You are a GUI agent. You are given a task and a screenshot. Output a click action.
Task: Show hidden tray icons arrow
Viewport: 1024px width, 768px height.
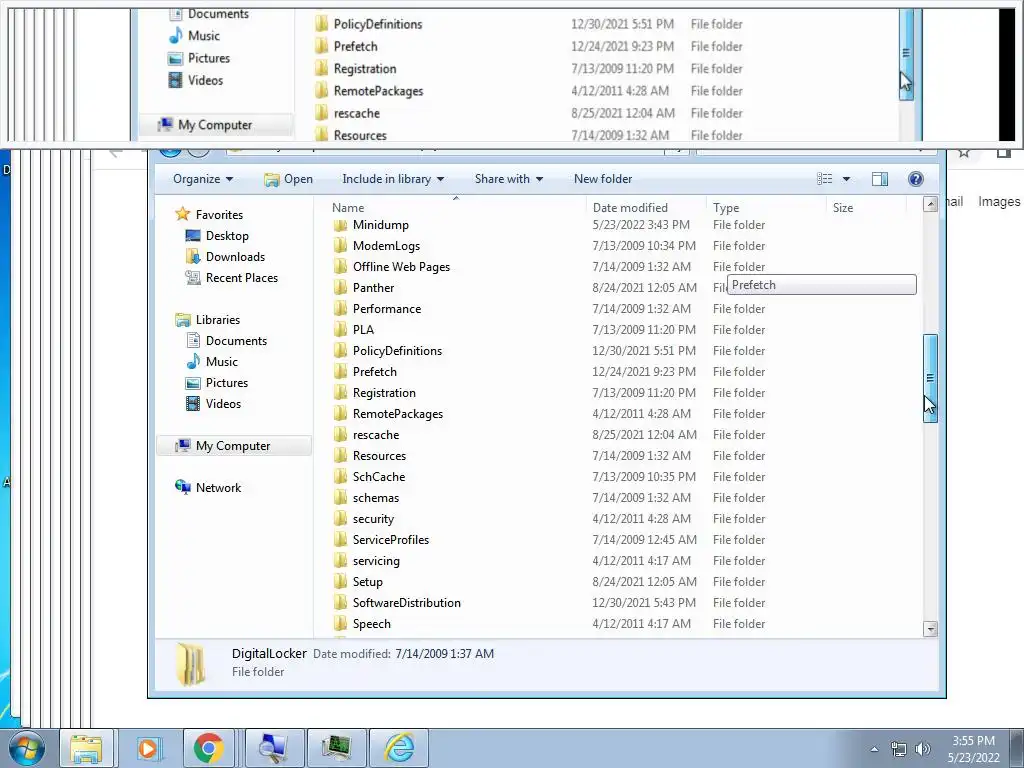pyautogui.click(x=874, y=749)
